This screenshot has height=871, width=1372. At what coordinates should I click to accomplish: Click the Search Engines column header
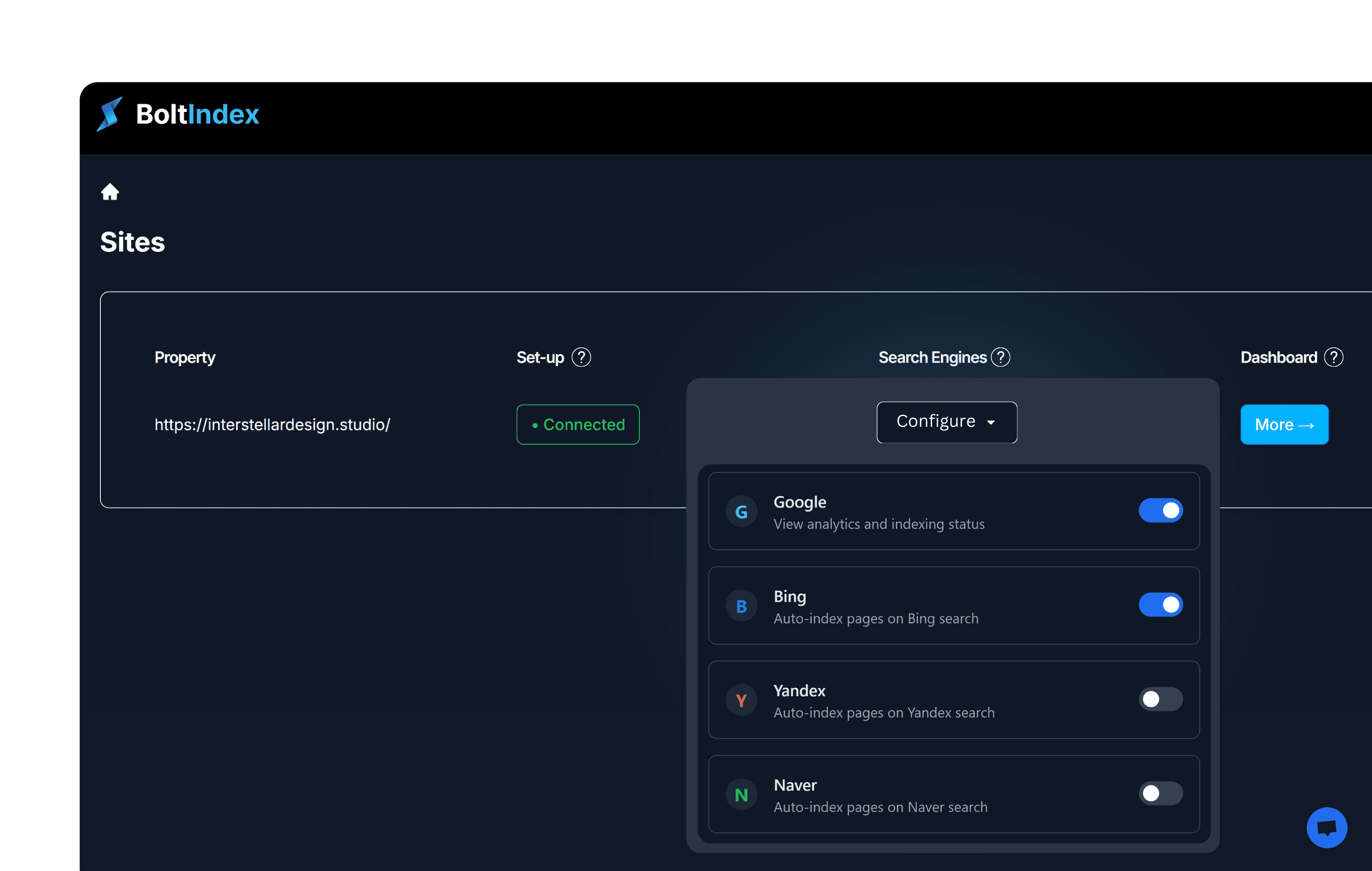click(x=932, y=358)
